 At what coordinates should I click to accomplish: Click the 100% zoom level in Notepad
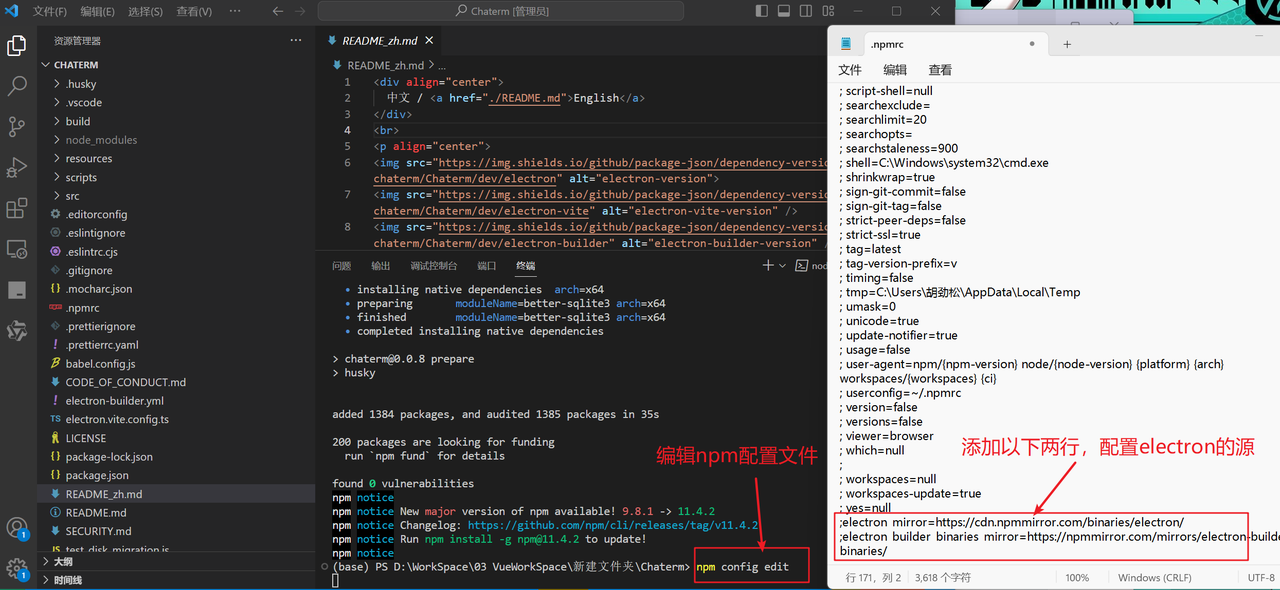pyautogui.click(x=1077, y=578)
